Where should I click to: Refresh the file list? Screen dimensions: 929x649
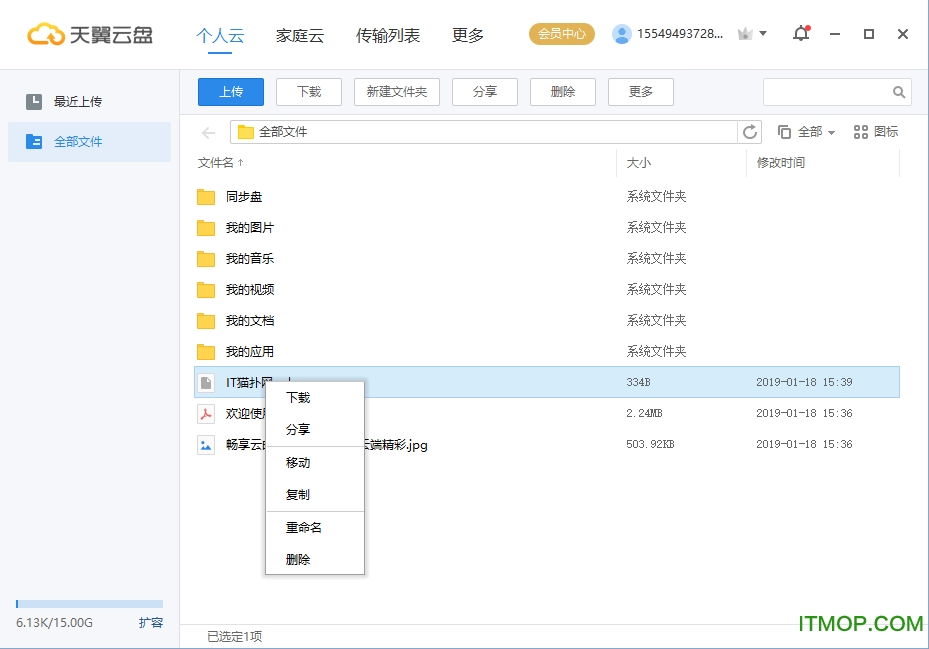pyautogui.click(x=749, y=132)
